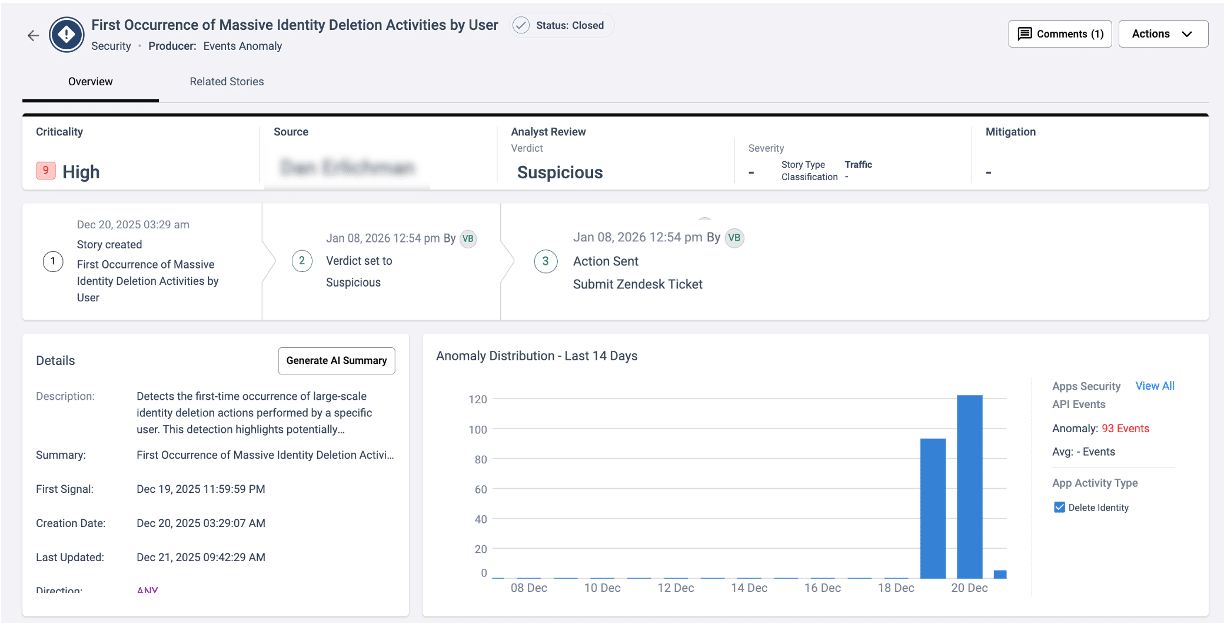Click the criticality score 9 badge
This screenshot has height=624, width=1224.
click(x=45, y=171)
